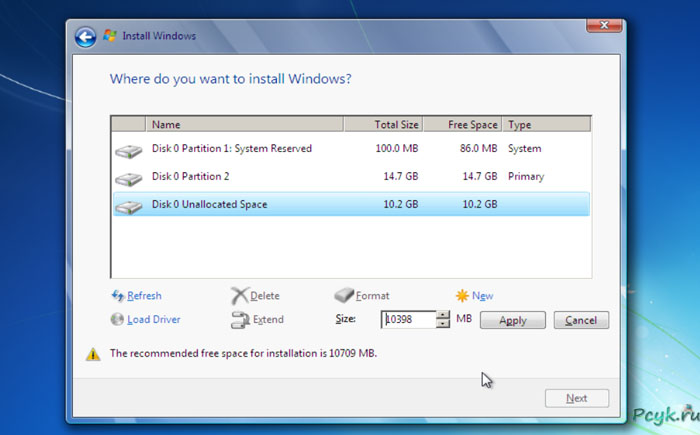Click the Format drive icon
Image resolution: width=700 pixels, height=435 pixels.
[x=343, y=296]
